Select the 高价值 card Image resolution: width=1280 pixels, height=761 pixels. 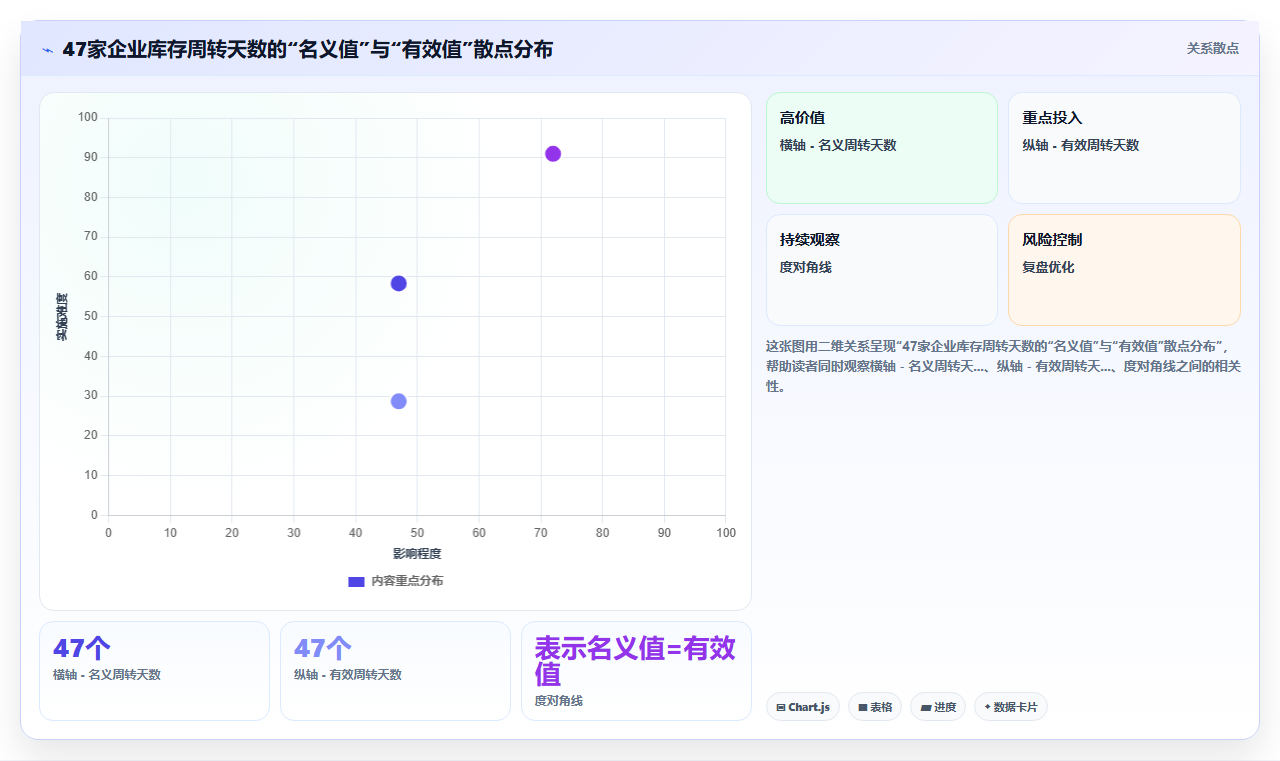(x=882, y=148)
